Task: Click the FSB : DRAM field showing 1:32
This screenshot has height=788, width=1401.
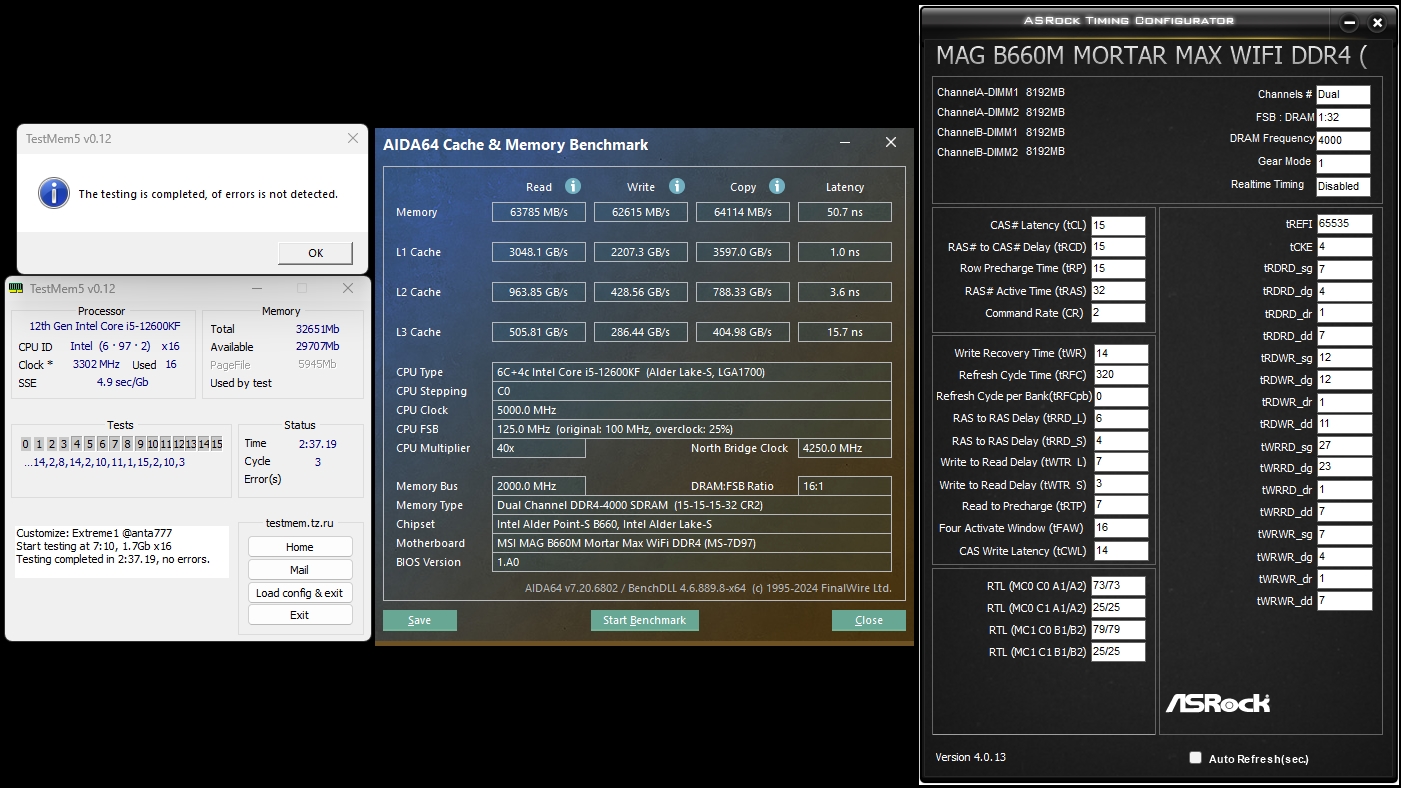Action: [1343, 118]
